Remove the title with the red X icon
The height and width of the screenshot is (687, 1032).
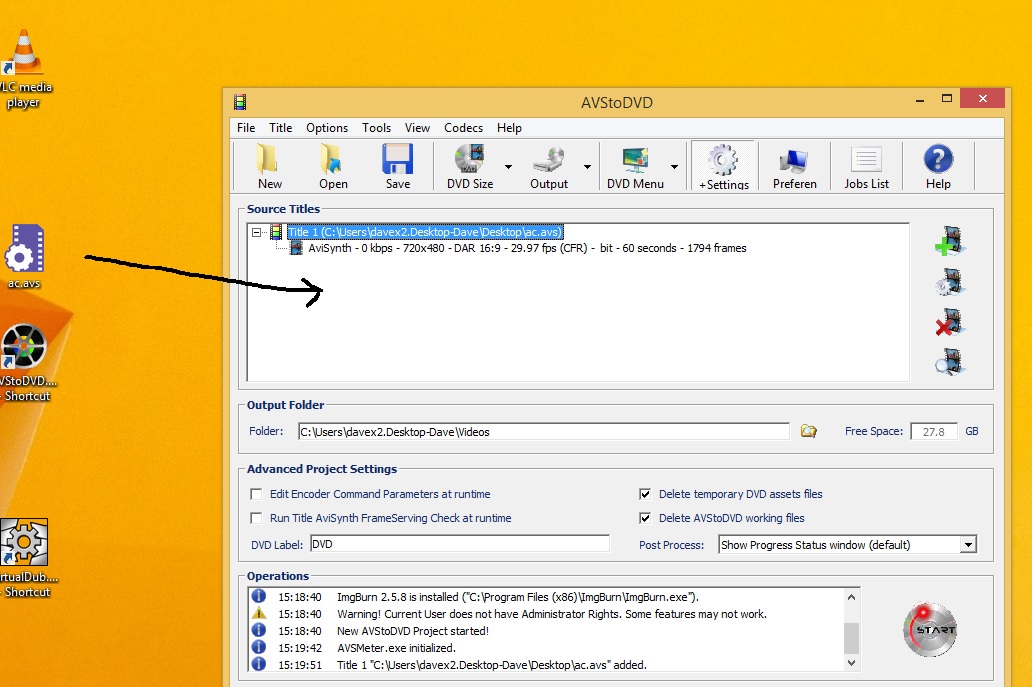(x=950, y=322)
